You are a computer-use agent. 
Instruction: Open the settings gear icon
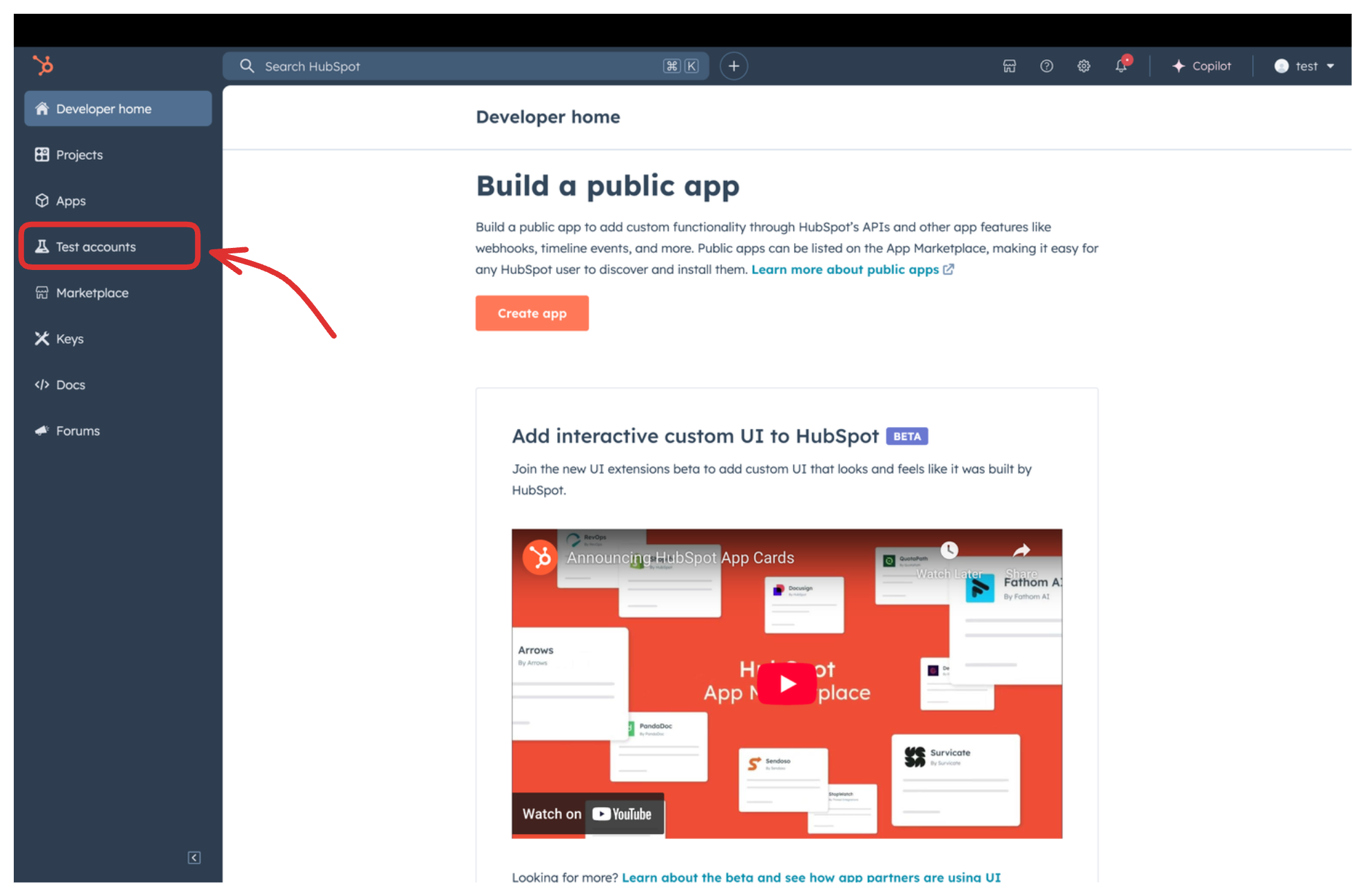pos(1083,66)
